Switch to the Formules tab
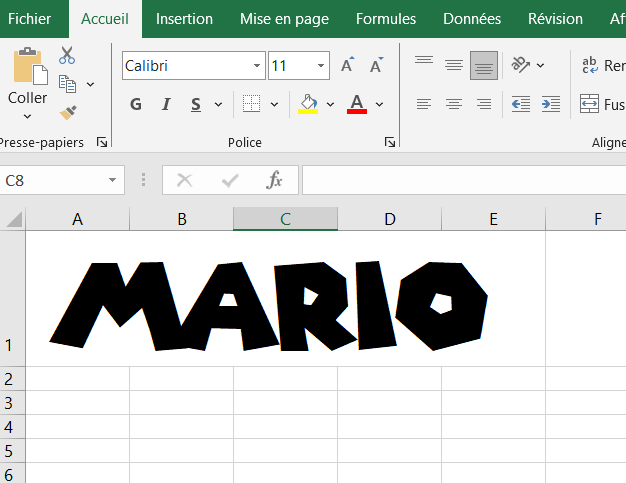 point(386,19)
